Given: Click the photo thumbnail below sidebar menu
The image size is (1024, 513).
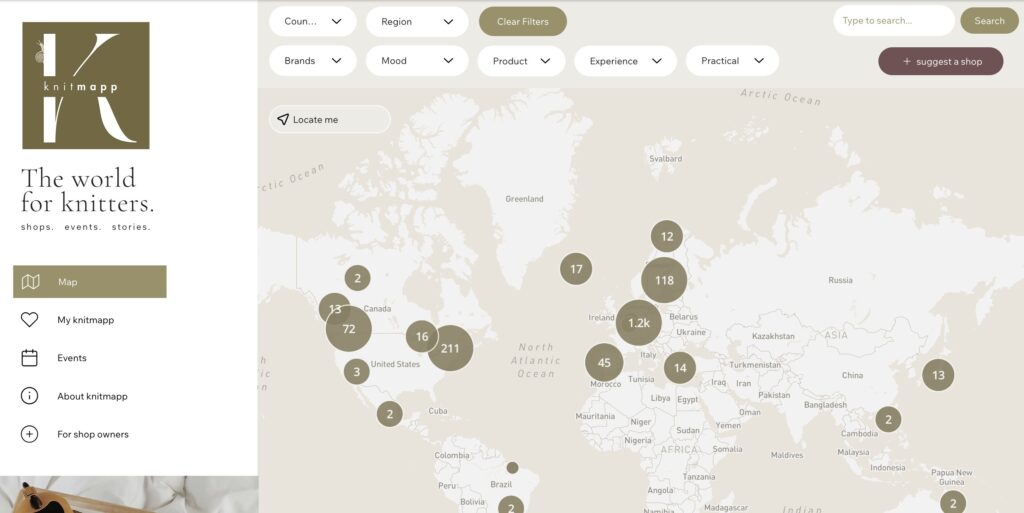Looking at the screenshot, I should (x=129, y=495).
